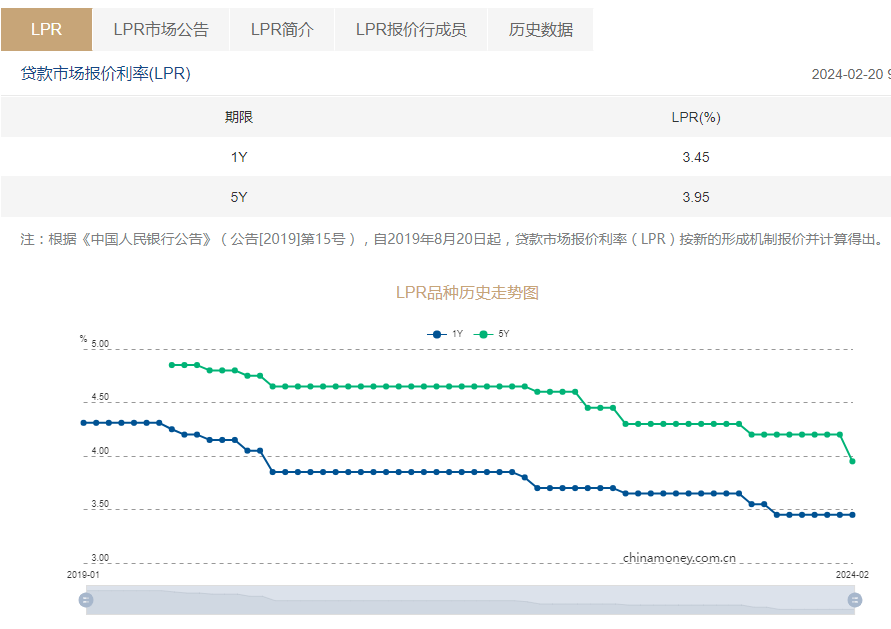This screenshot has height=629, width=891.
Task: Click the right range slider handle
Action: pyautogui.click(x=855, y=599)
